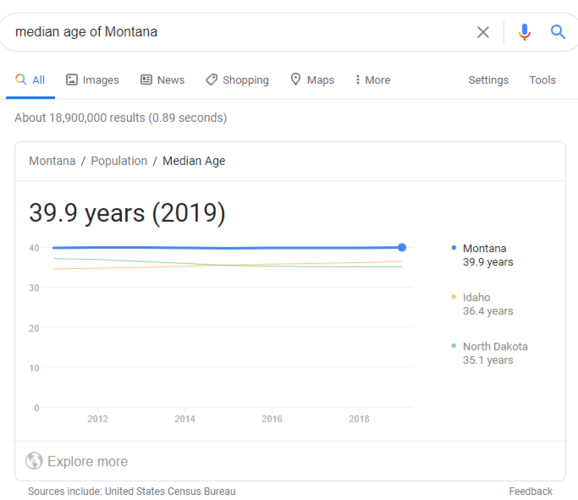Image resolution: width=578 pixels, height=500 pixels.
Task: Open the All results tab
Action: (30, 80)
